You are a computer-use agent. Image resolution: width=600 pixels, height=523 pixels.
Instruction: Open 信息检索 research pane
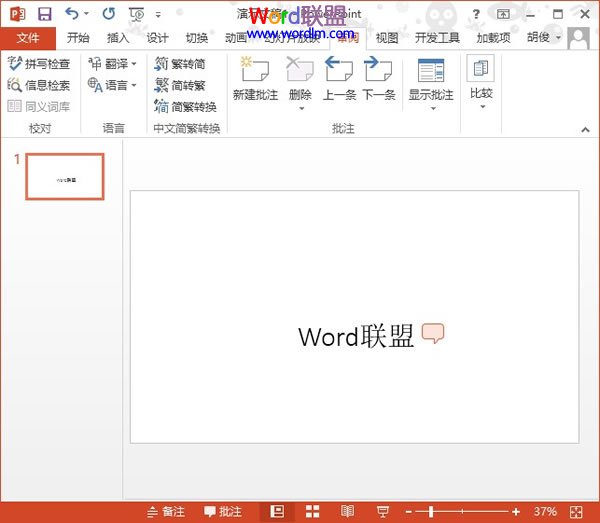click(39, 85)
